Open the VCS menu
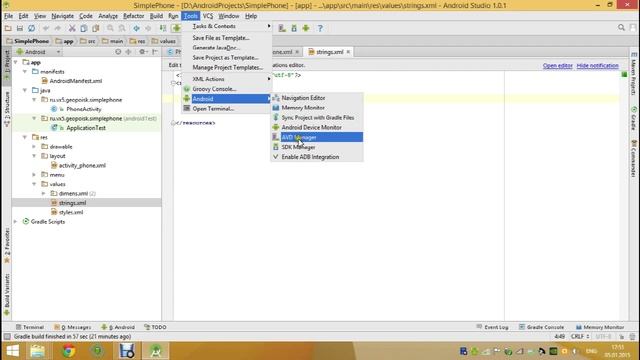 208,16
